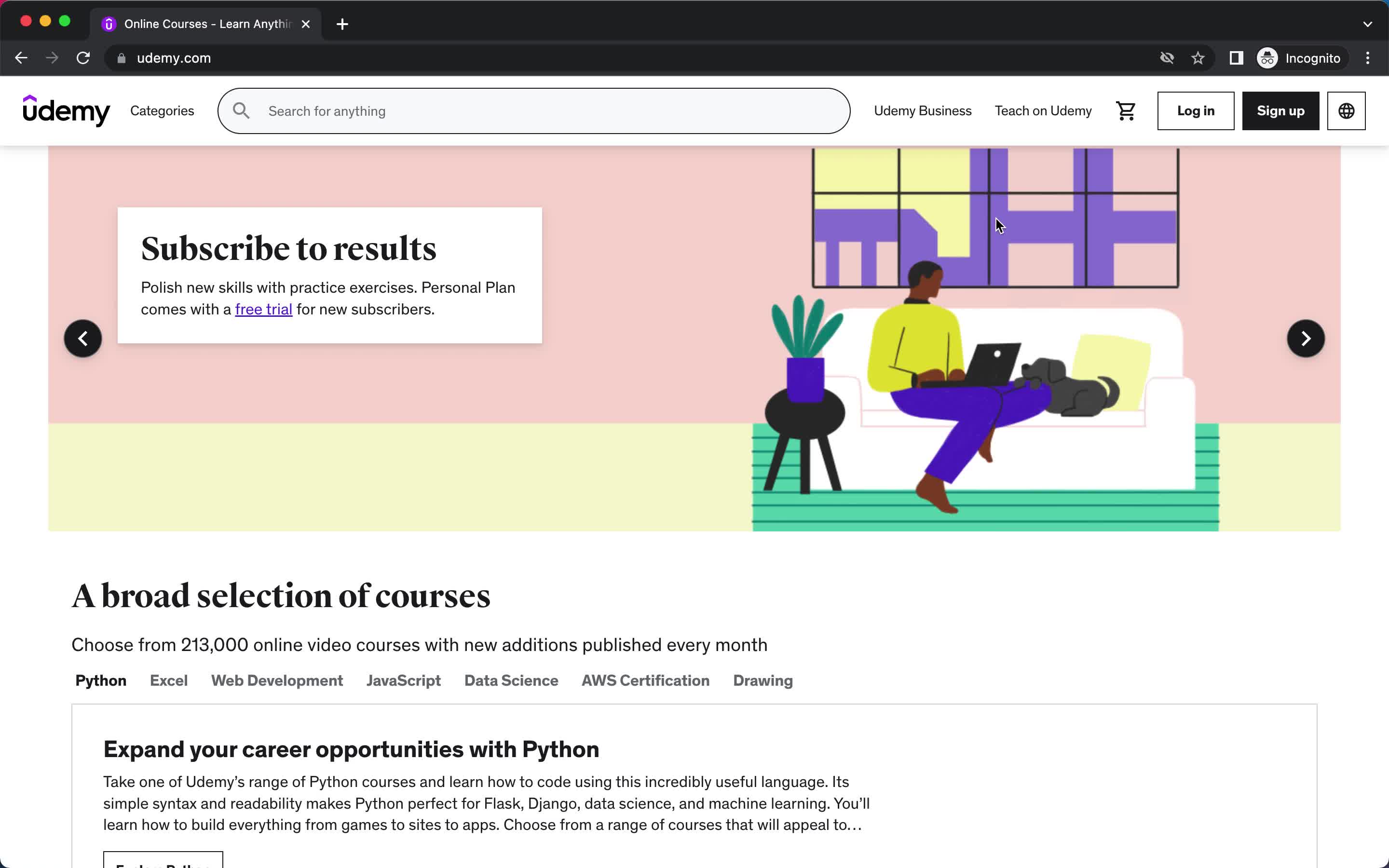Click the blocked cookies eye icon
Viewport: 1389px width, 868px height.
coord(1167,58)
